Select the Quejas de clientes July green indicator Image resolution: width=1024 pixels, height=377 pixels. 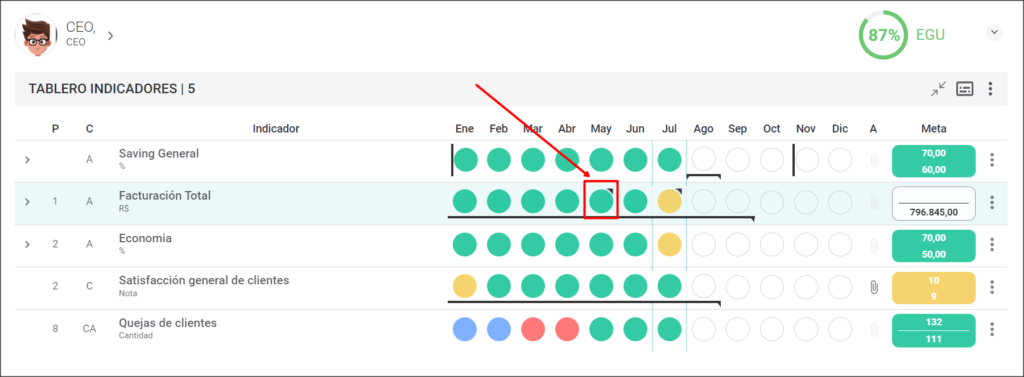tap(669, 329)
